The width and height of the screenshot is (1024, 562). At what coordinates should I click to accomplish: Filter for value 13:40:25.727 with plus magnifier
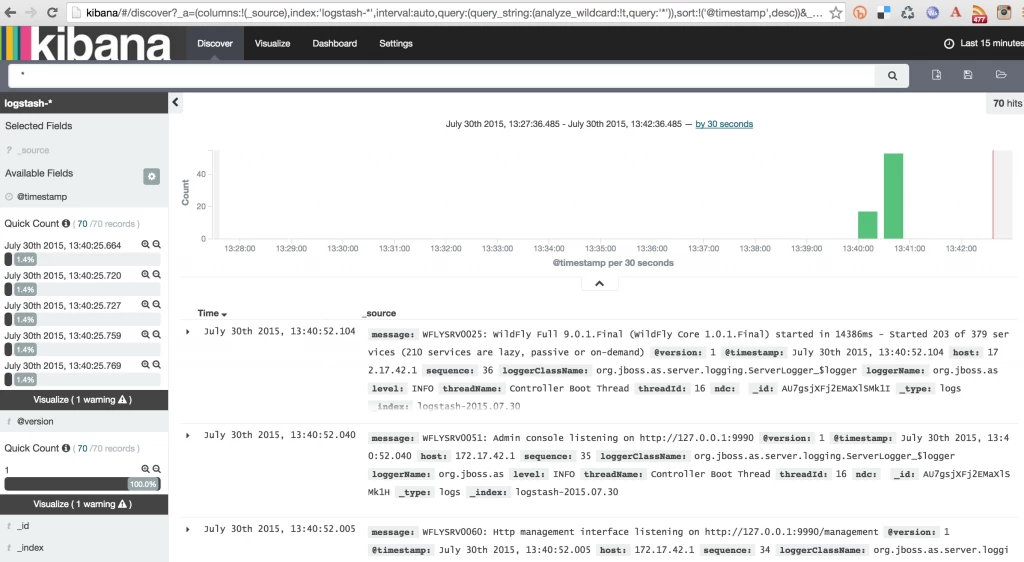pyautogui.click(x=146, y=305)
